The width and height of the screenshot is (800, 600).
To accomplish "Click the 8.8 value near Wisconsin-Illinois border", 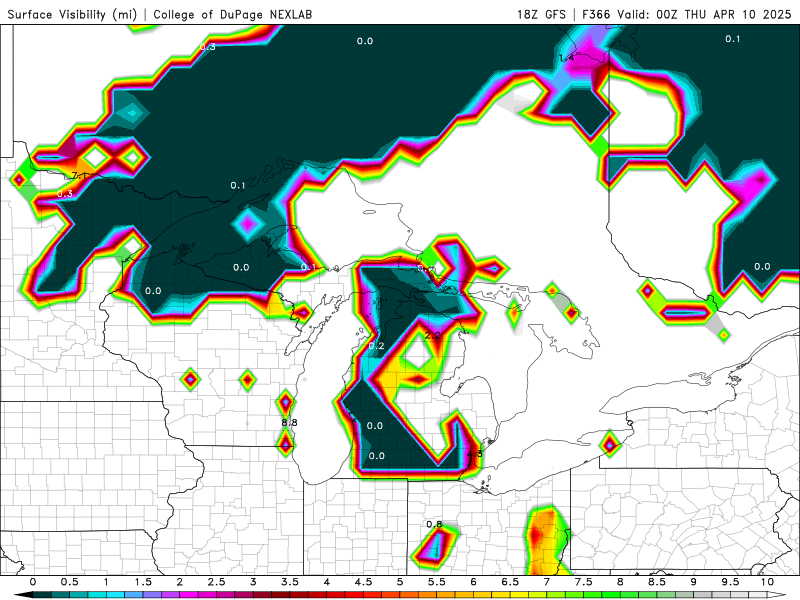I will 289,422.
